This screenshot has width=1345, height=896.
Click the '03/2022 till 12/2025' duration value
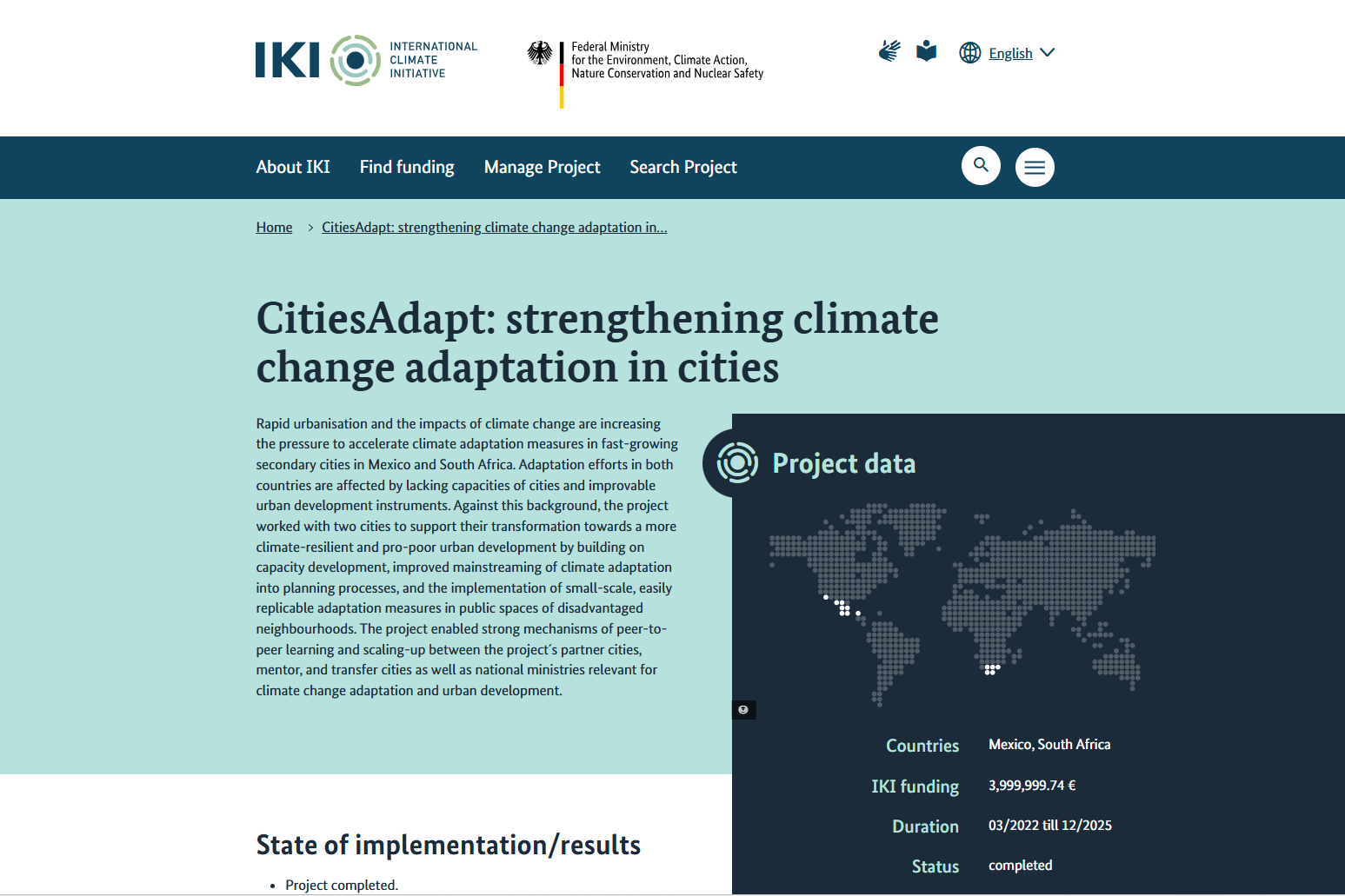pyautogui.click(x=1050, y=826)
